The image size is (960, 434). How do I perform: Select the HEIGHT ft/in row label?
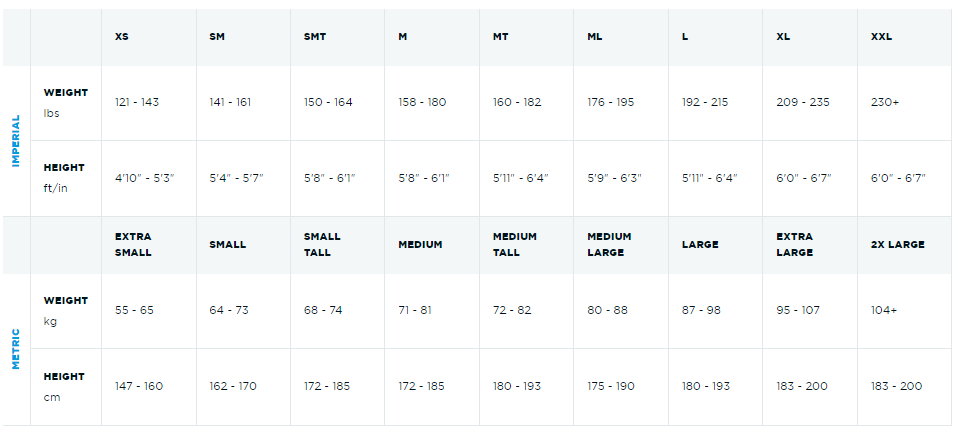click(x=64, y=177)
